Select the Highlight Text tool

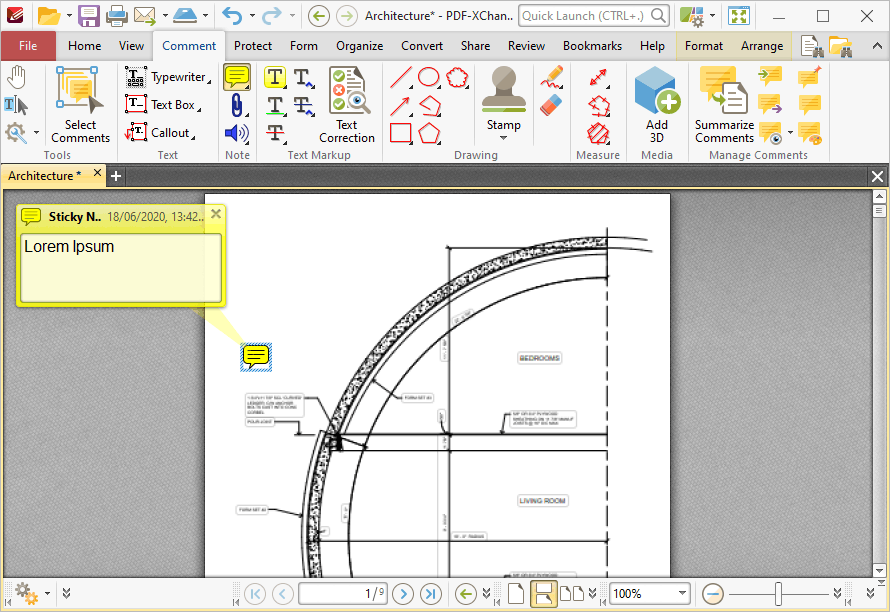[x=275, y=77]
